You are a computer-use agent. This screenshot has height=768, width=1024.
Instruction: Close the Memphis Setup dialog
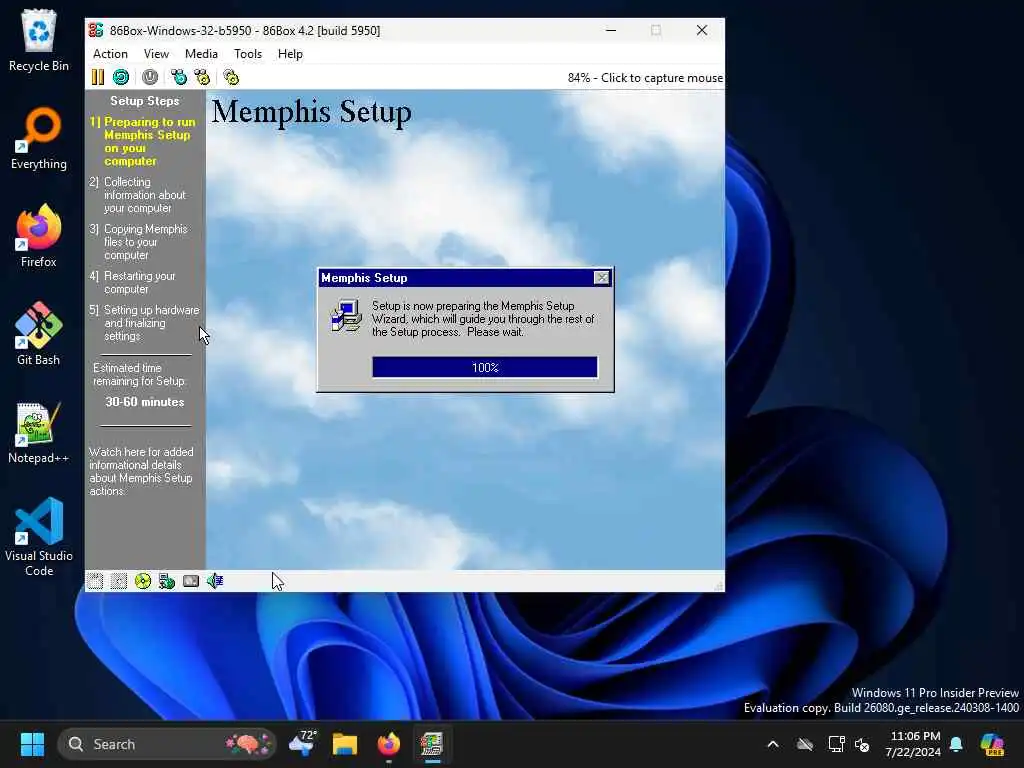click(601, 278)
